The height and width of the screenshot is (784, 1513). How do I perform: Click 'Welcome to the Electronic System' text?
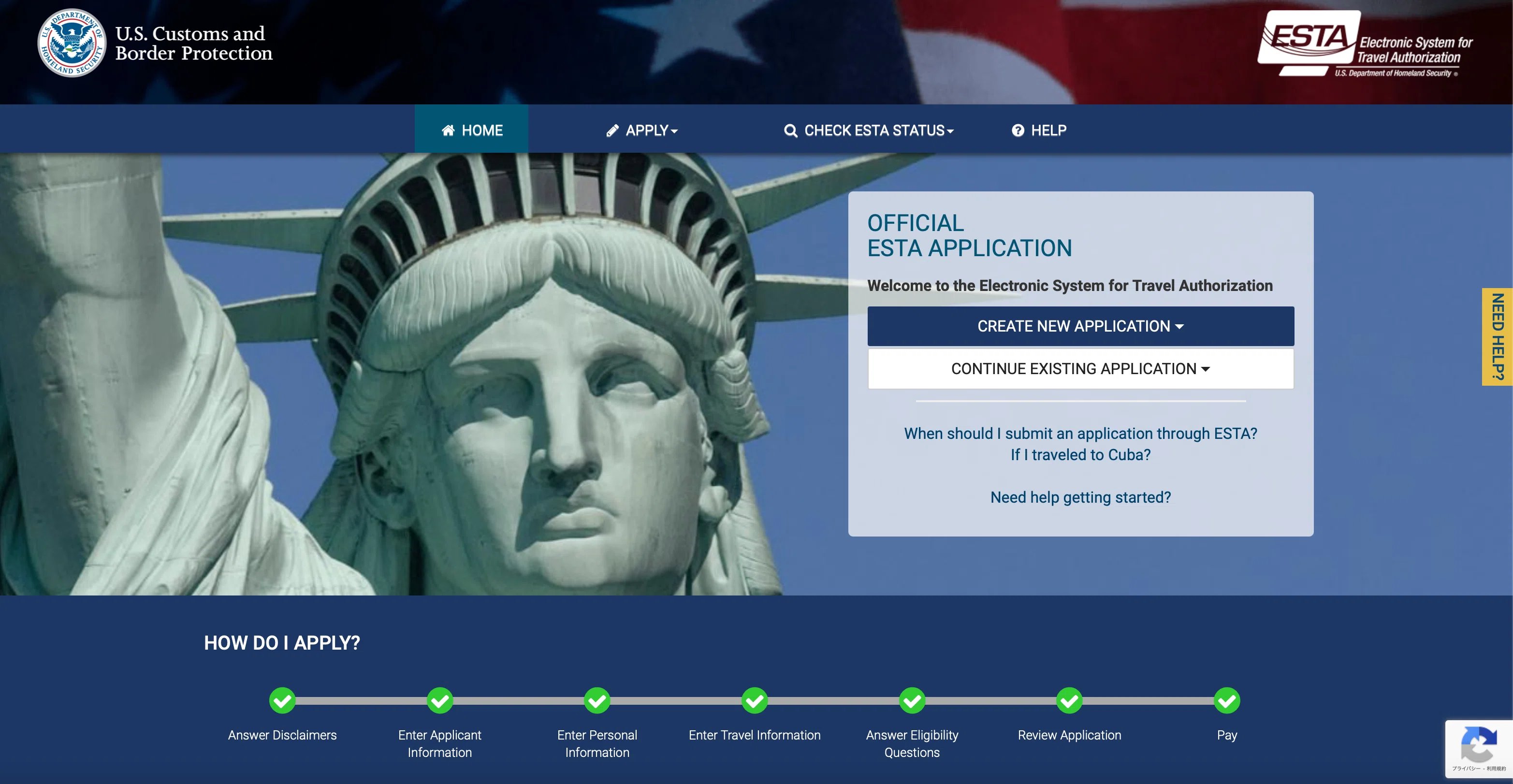tap(1070, 285)
